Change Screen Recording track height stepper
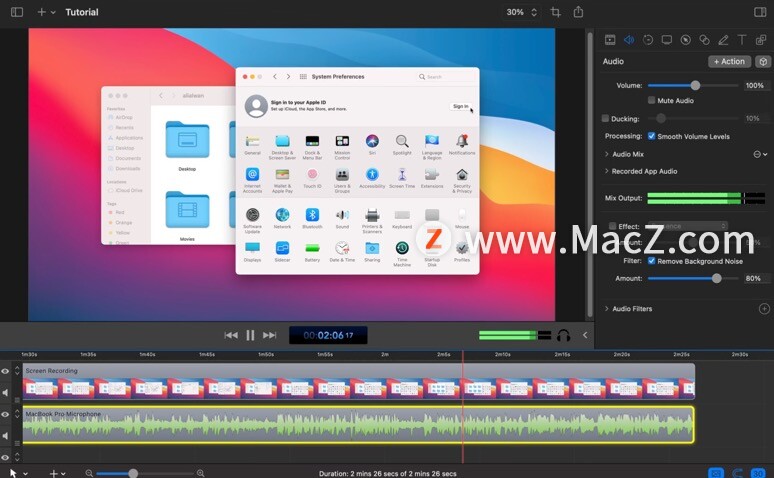Screen dimensions: 774x478 pos(17,370)
